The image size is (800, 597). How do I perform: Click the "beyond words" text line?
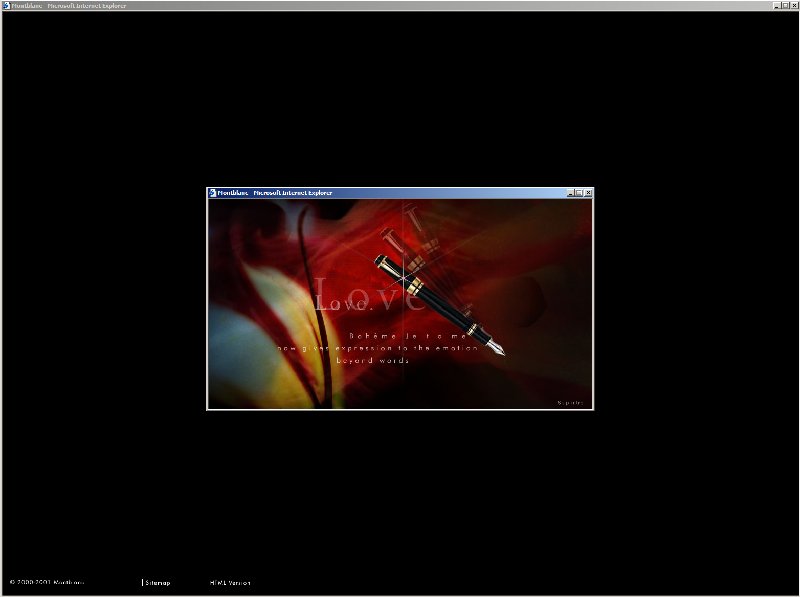[372, 360]
